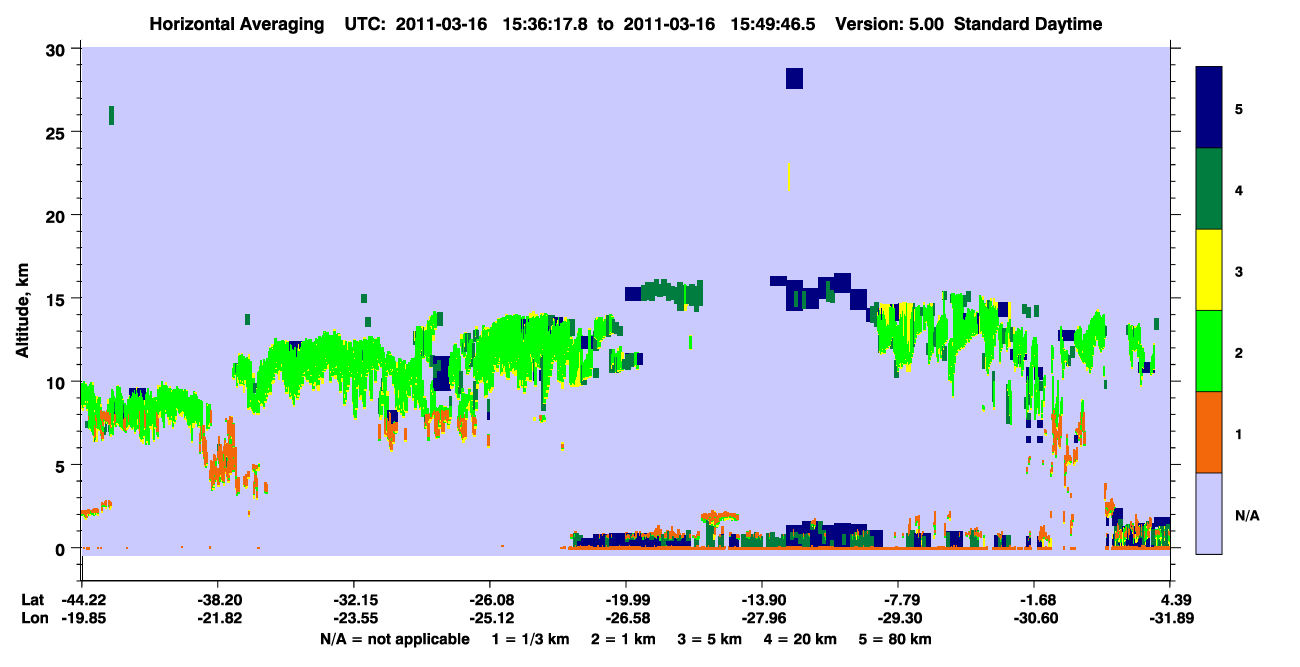
Task: Click the orange color bar segment labeled 1
Action: [x=1209, y=432]
